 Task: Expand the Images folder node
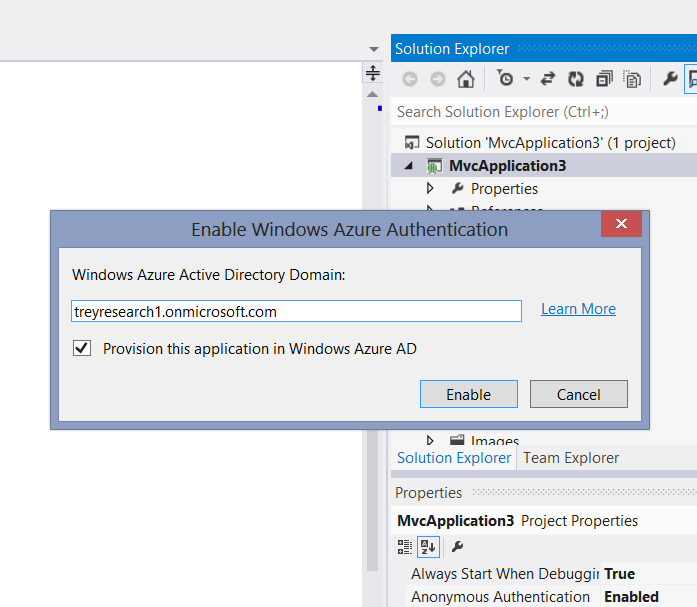[x=430, y=440]
